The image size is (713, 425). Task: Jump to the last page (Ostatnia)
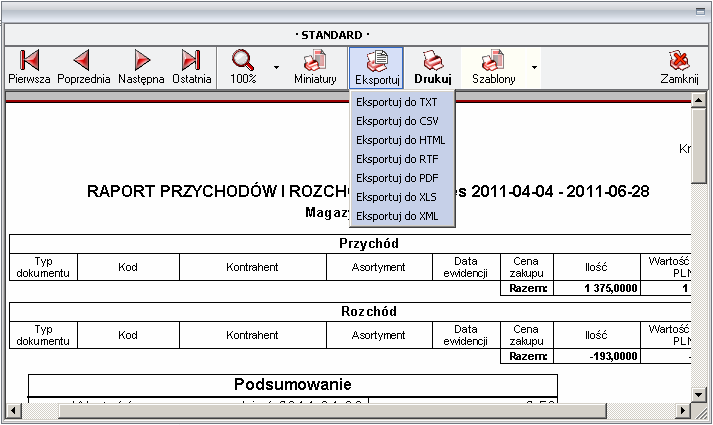tap(191, 67)
